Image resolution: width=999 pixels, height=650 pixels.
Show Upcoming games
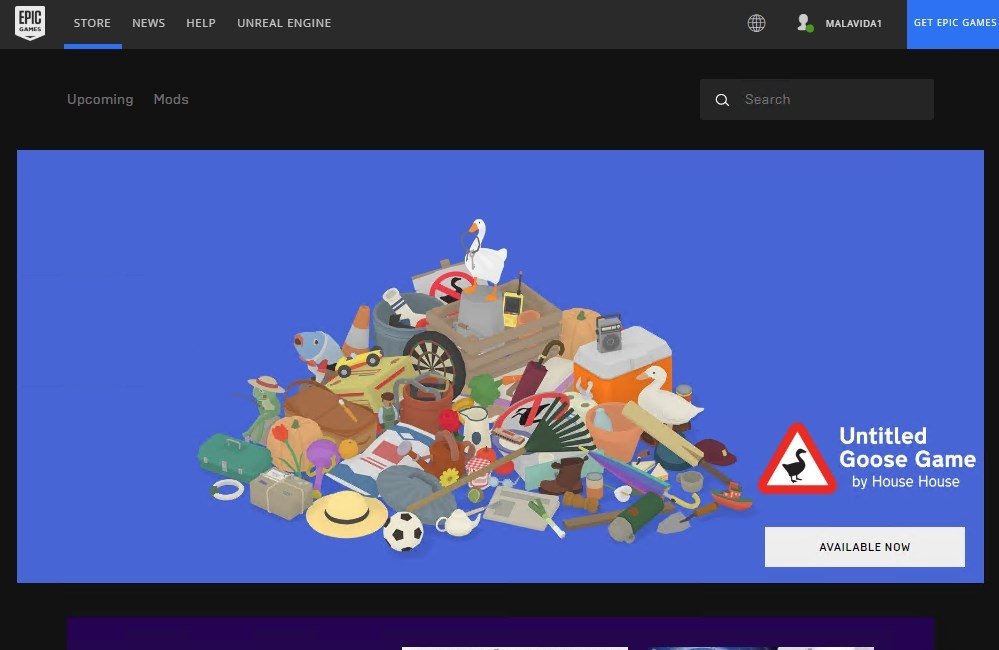pyautogui.click(x=100, y=99)
